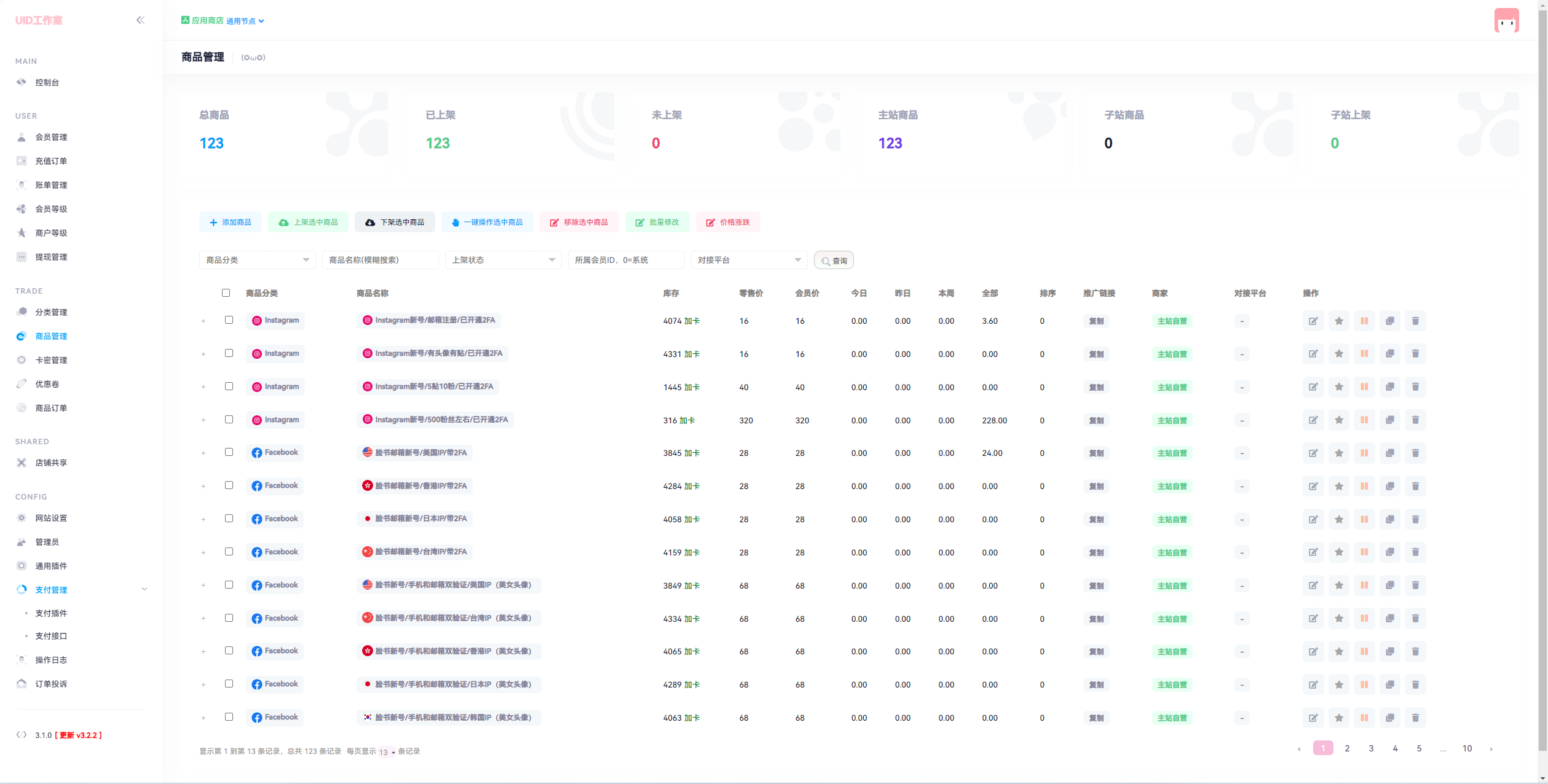
Task: Click the 商品名称 fuzzy search field
Action: pyautogui.click(x=380, y=260)
